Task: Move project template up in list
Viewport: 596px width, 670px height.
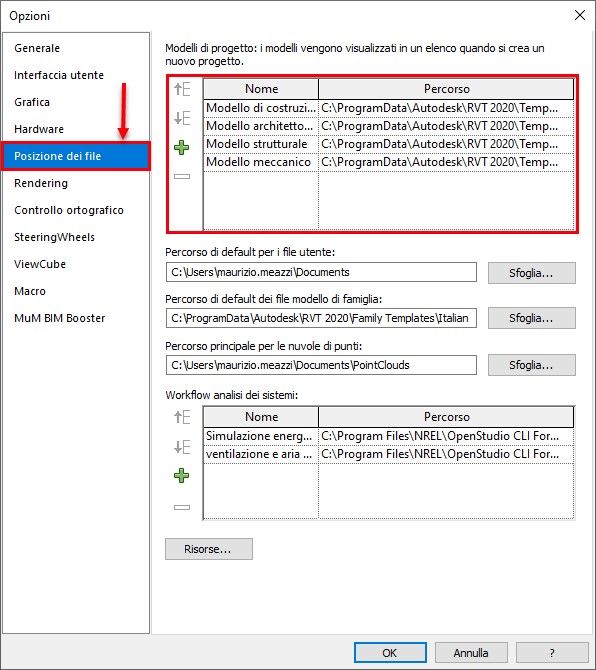Action: click(182, 89)
